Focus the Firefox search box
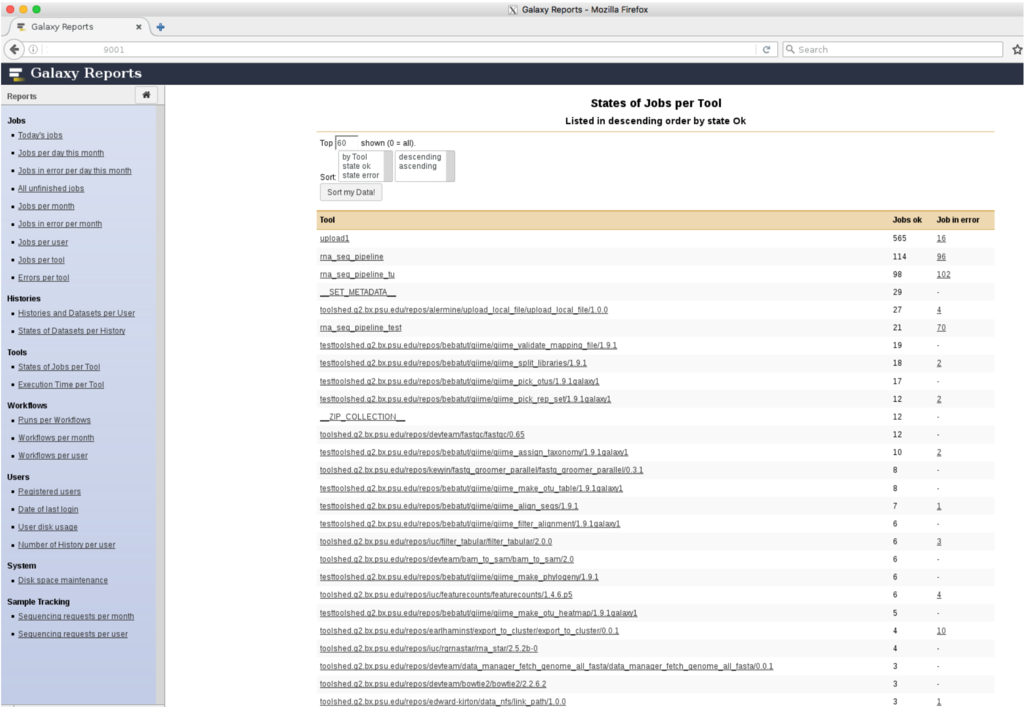Screen dimensions: 1024x707 [893, 50]
